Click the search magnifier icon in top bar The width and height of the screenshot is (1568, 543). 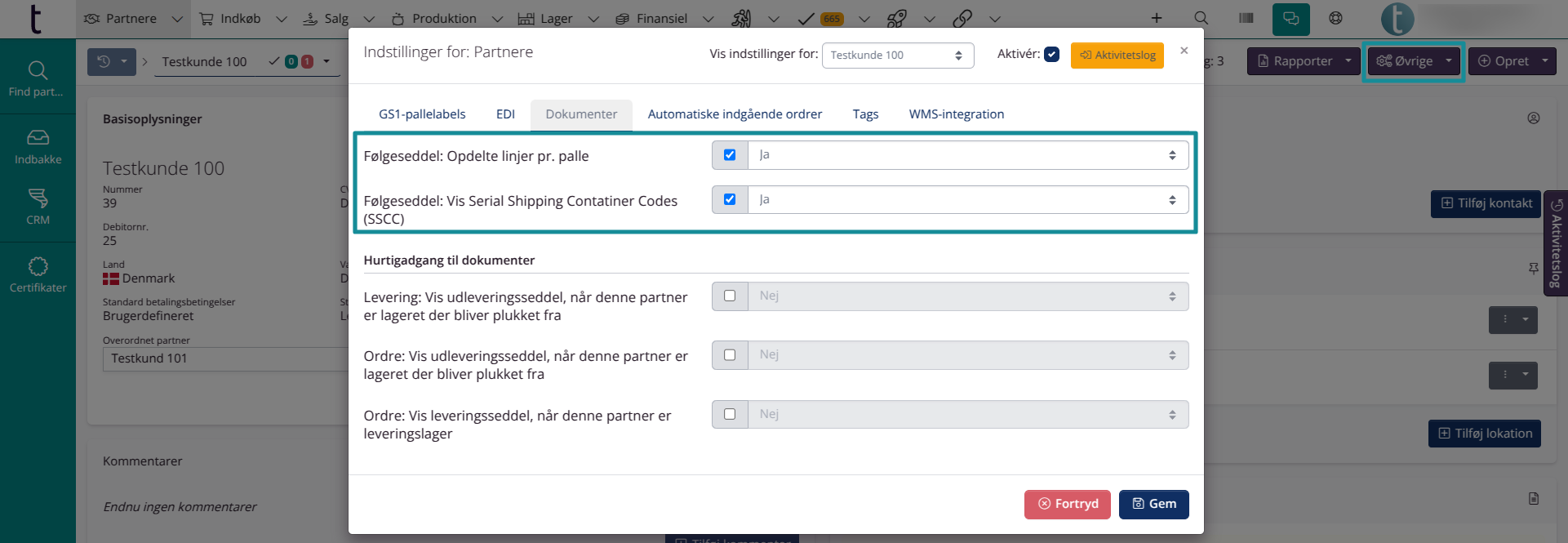(1201, 18)
